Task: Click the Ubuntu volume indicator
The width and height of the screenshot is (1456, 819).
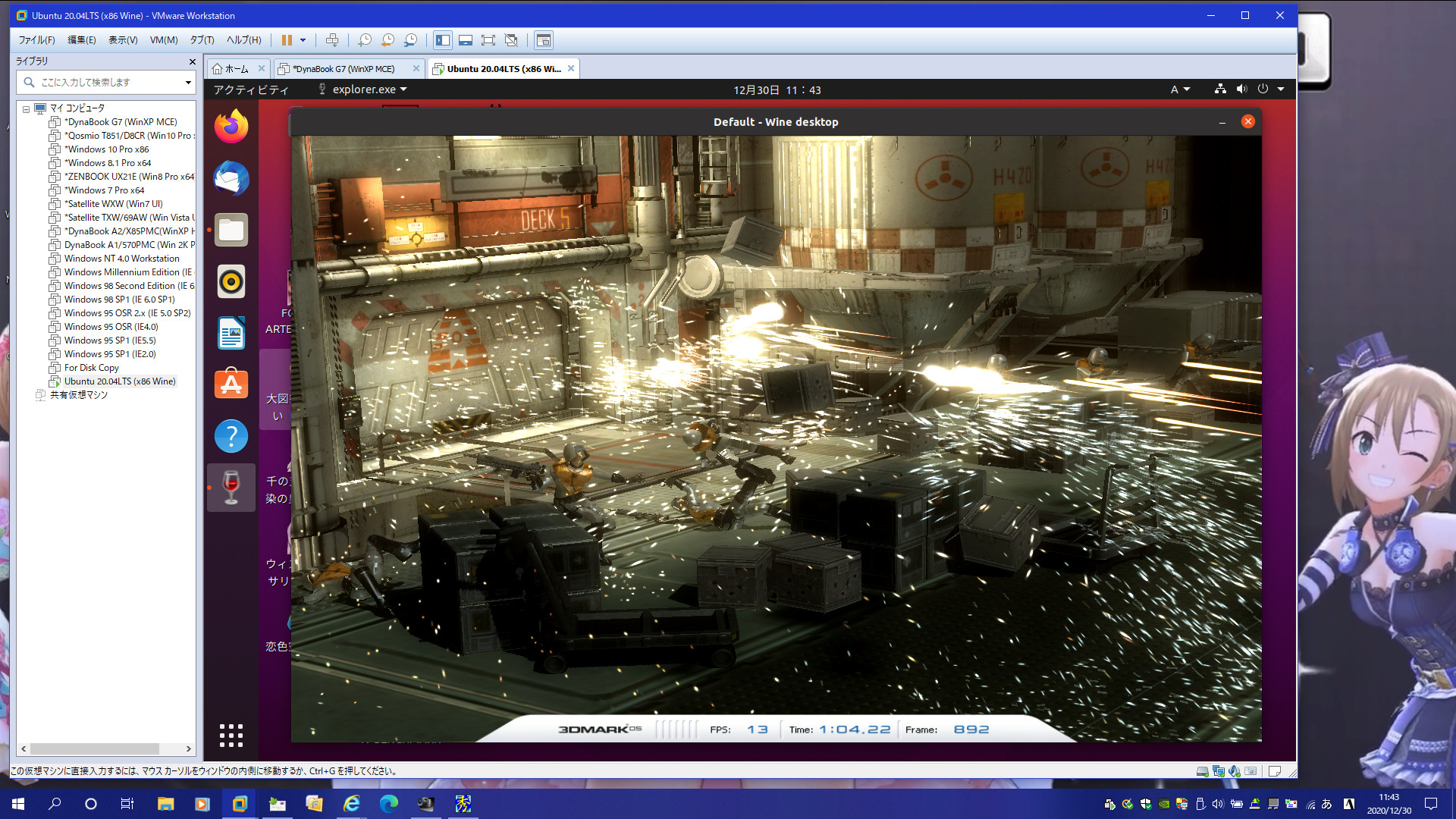Action: click(1241, 89)
